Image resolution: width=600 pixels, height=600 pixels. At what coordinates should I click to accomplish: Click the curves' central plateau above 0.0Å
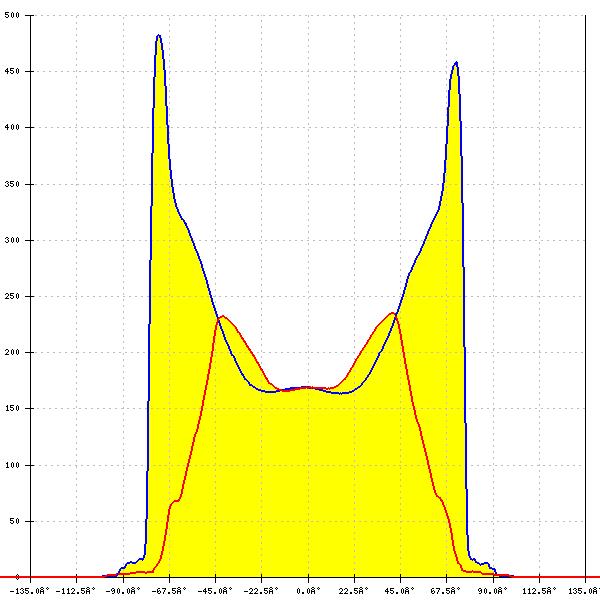click(x=308, y=387)
